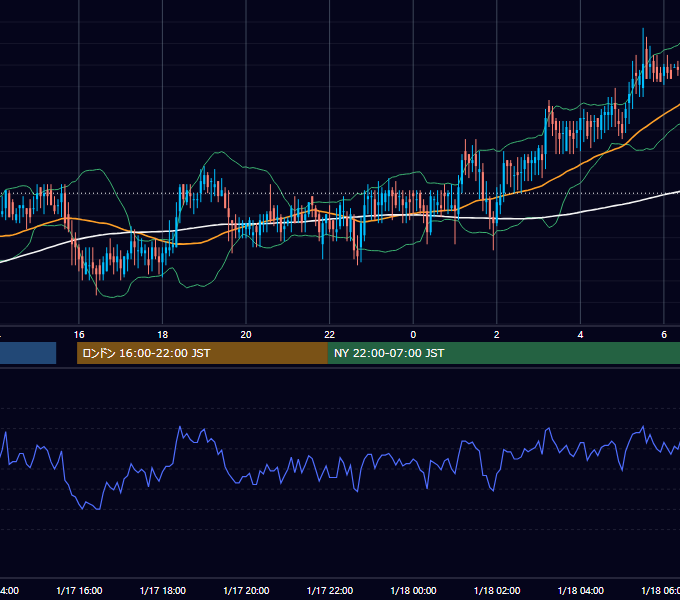Click the 1/17 22:00 date label
The width and height of the screenshot is (680, 600).
(330, 590)
